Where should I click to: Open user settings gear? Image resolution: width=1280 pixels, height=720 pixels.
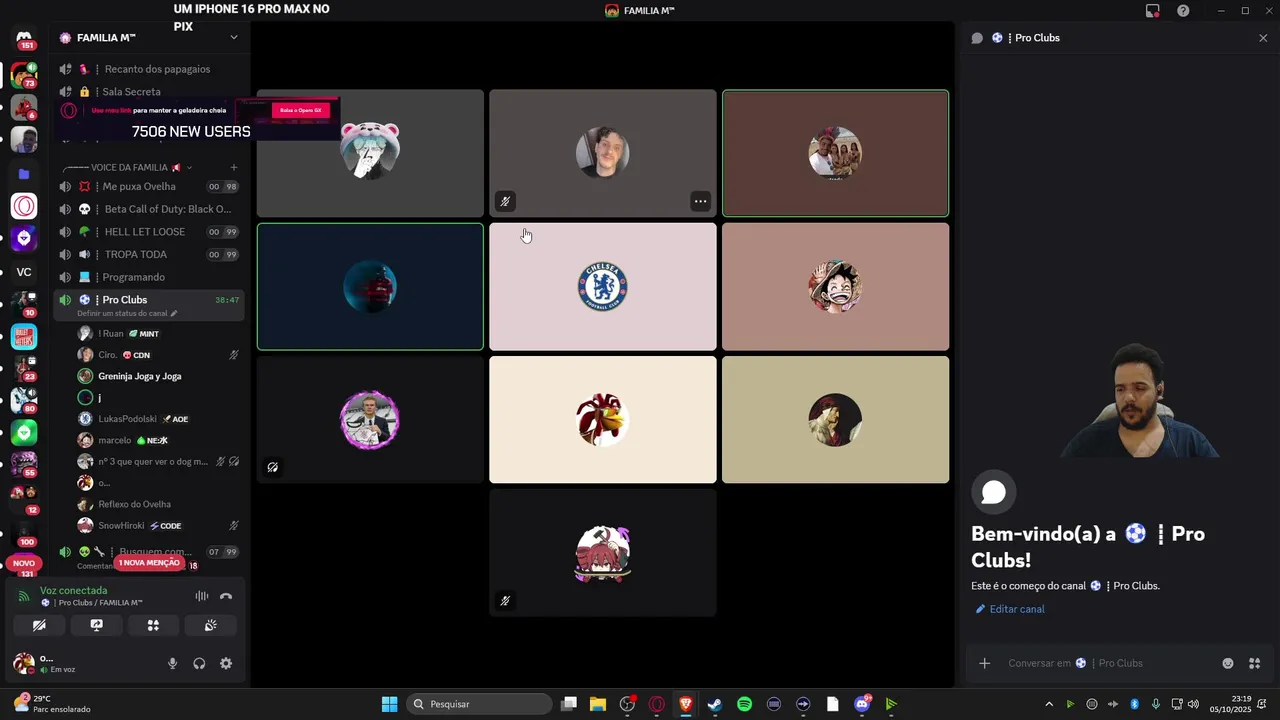coord(226,663)
